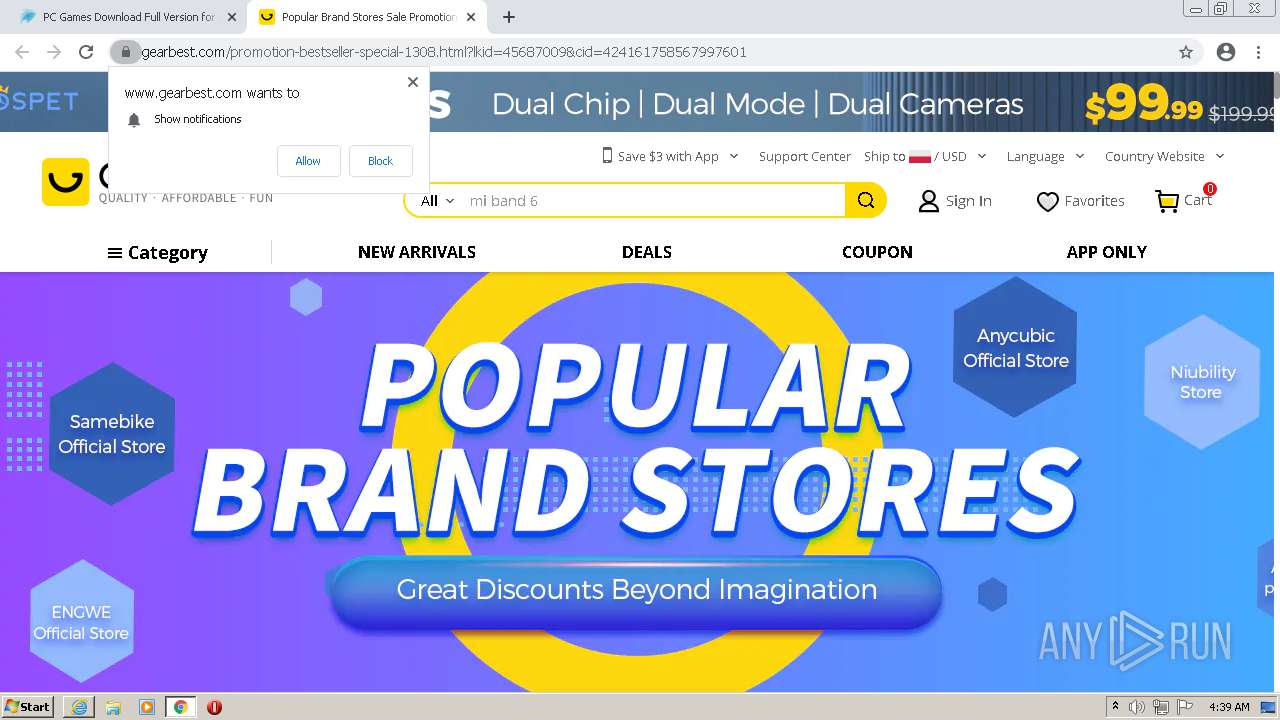Click the search input field
This screenshot has width=1280, height=720.
click(654, 201)
